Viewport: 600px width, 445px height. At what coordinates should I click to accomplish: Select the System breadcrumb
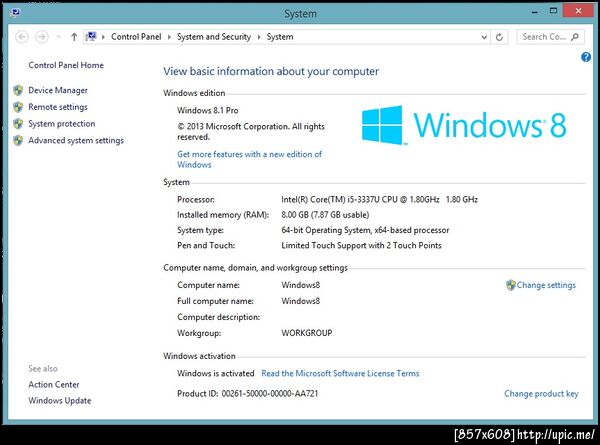point(280,37)
